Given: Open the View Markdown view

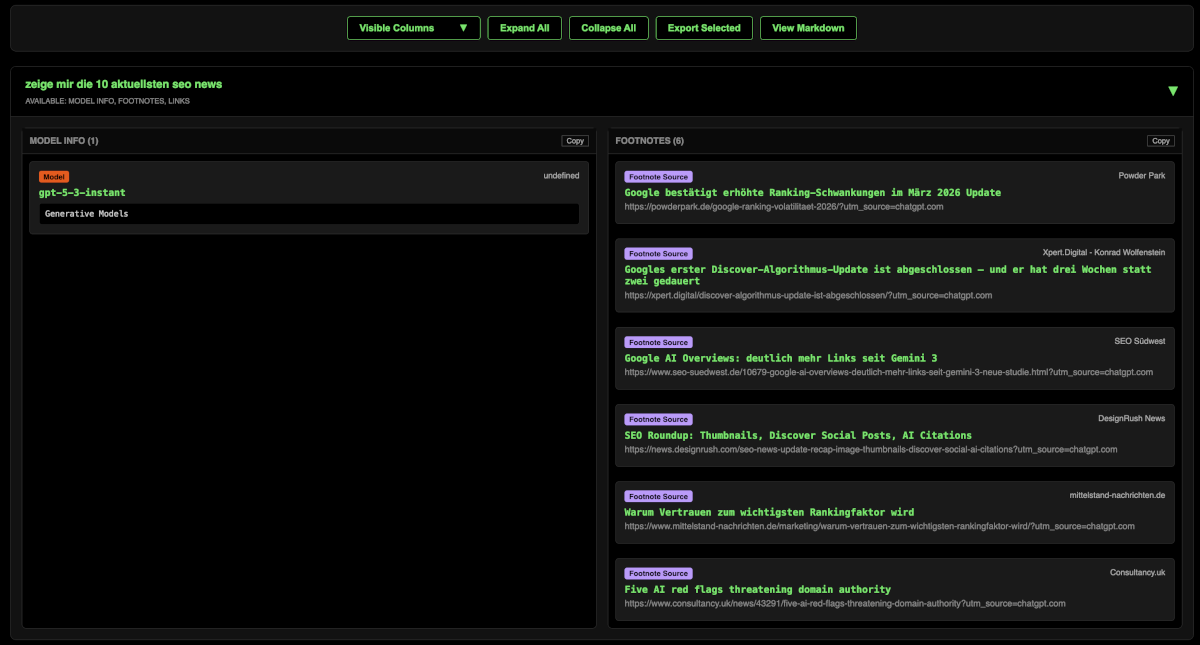Looking at the screenshot, I should click(808, 28).
